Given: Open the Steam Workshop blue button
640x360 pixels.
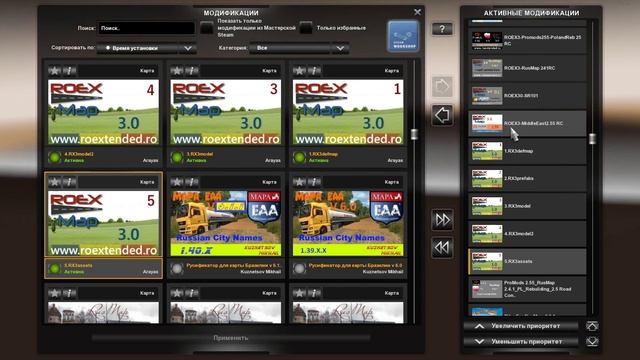Looking at the screenshot, I should pyautogui.click(x=403, y=36).
